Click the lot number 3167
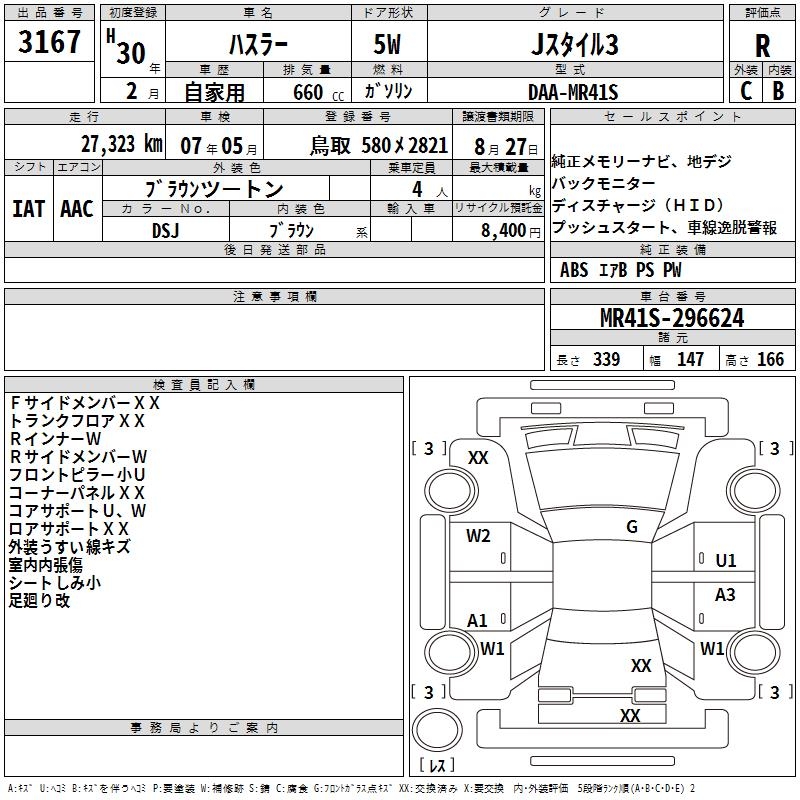Image resolution: width=800 pixels, height=800 pixels. (x=49, y=42)
